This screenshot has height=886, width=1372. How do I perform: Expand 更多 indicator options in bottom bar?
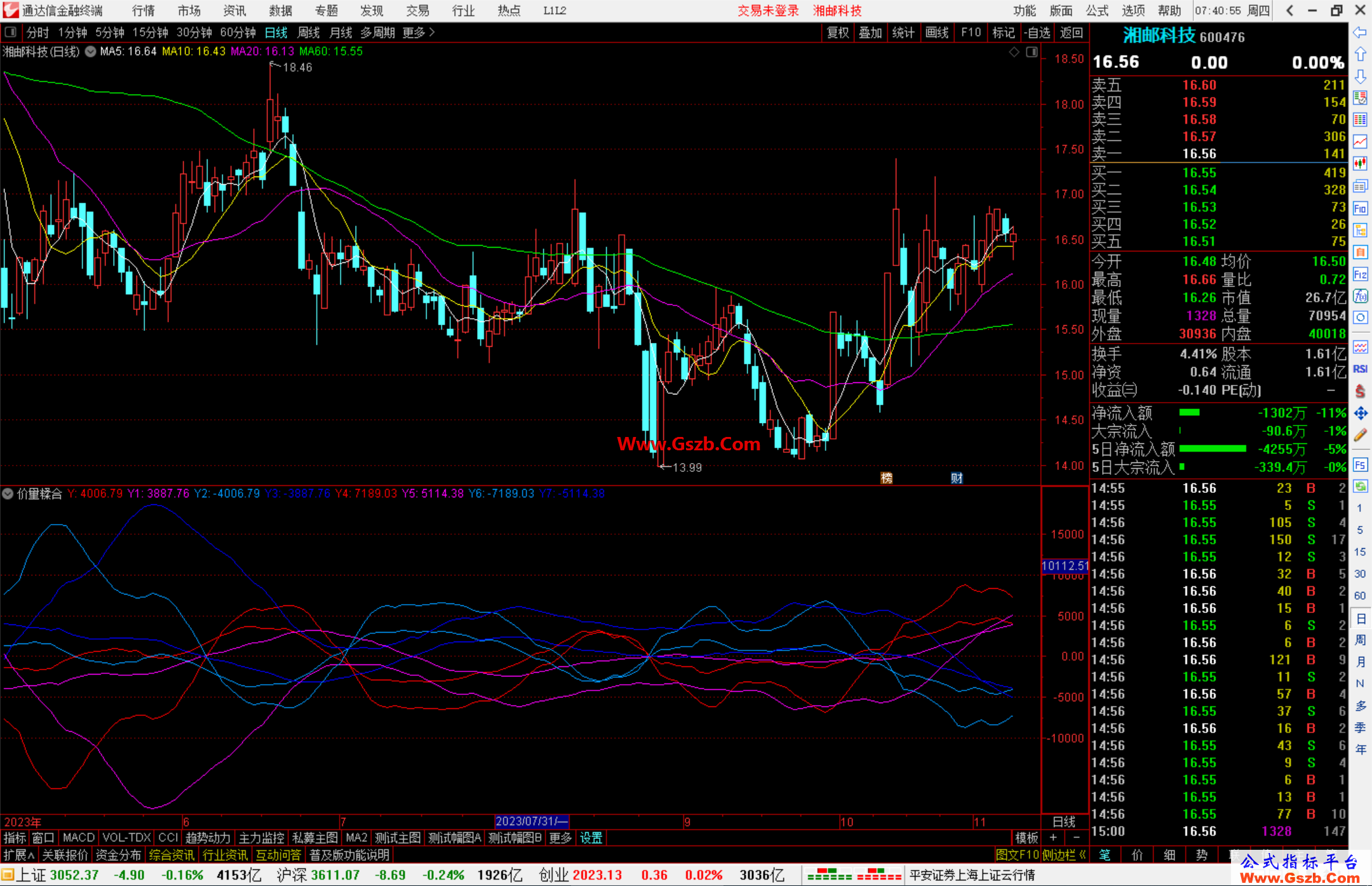tap(560, 838)
